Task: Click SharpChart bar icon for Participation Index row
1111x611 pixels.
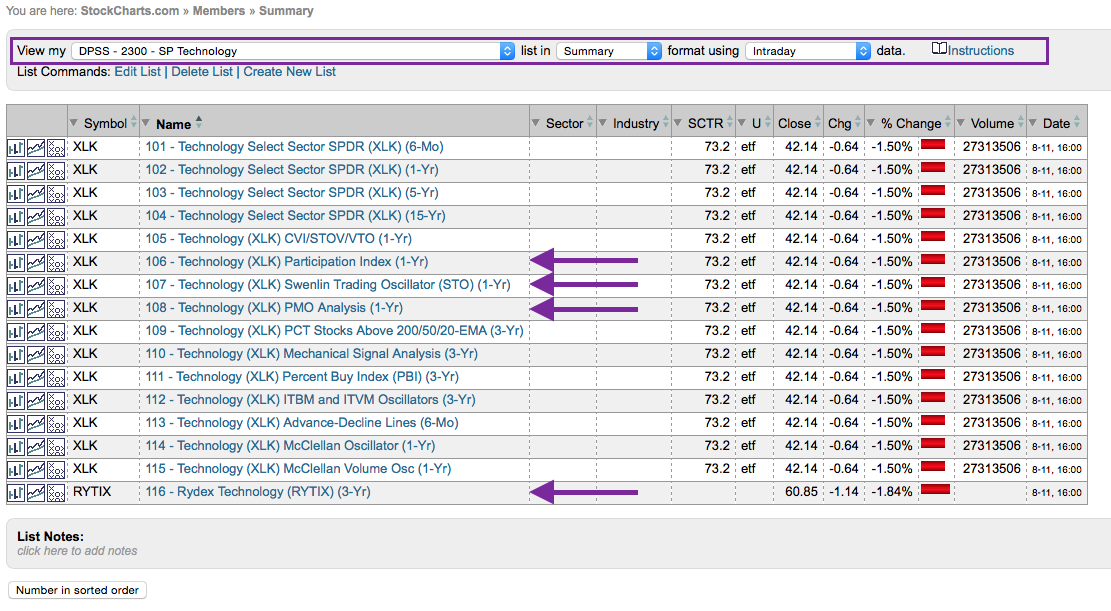Action: 16,262
